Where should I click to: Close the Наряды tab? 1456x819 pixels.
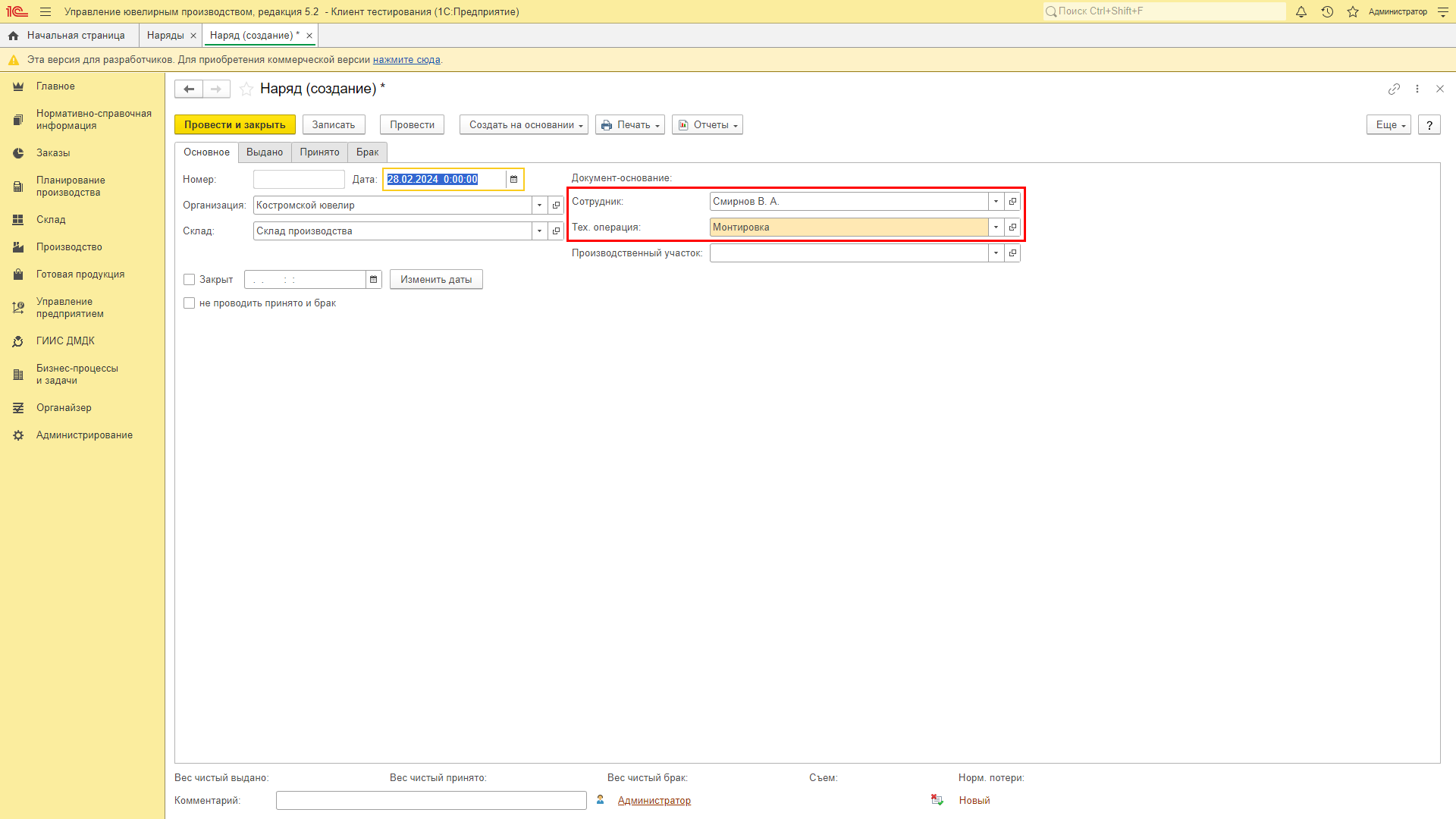click(193, 36)
